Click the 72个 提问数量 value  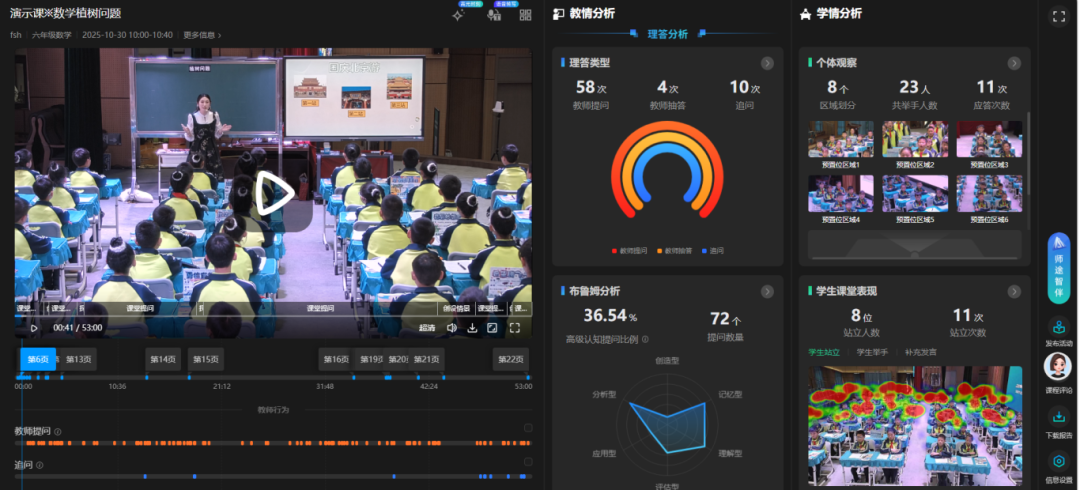(726, 319)
